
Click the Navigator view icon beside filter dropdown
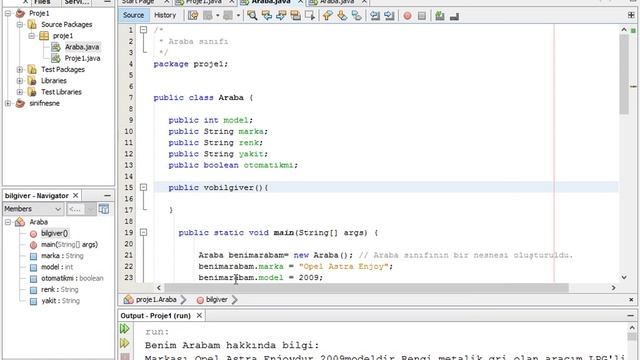(104, 209)
